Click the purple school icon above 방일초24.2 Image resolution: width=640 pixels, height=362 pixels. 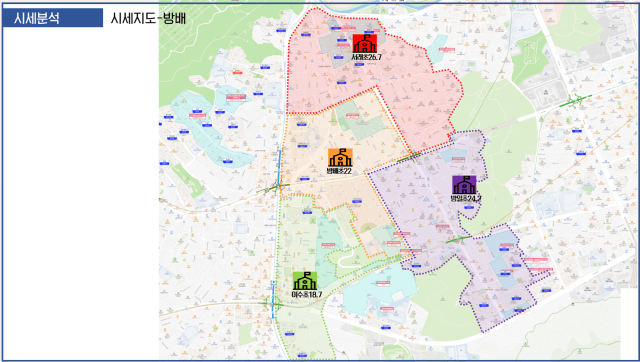(464, 185)
